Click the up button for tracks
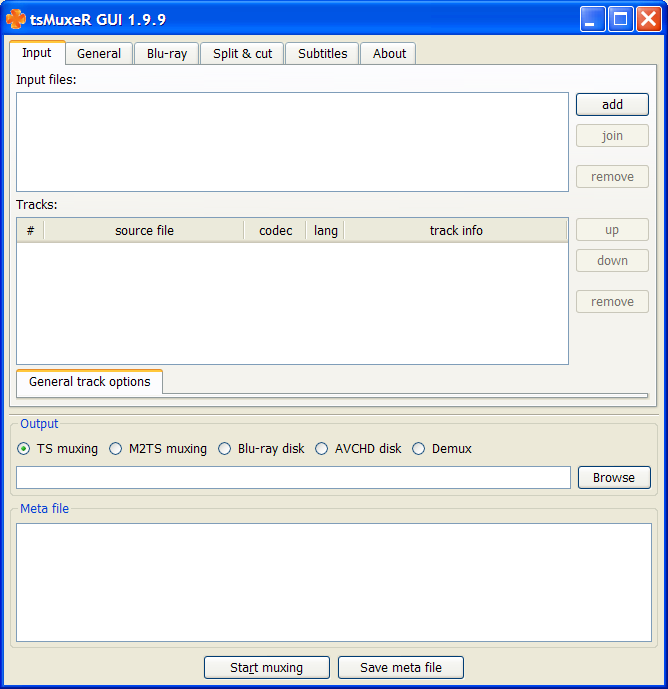 pyautogui.click(x=612, y=230)
